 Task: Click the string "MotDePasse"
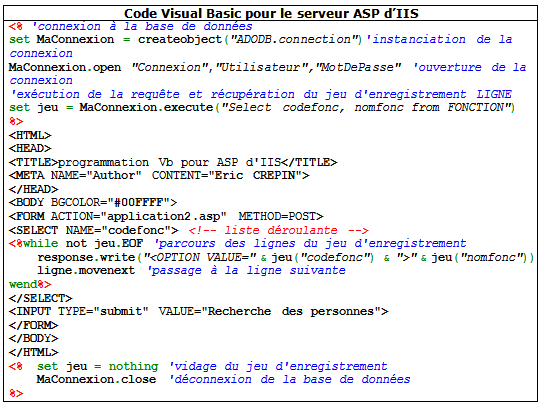(x=359, y=67)
